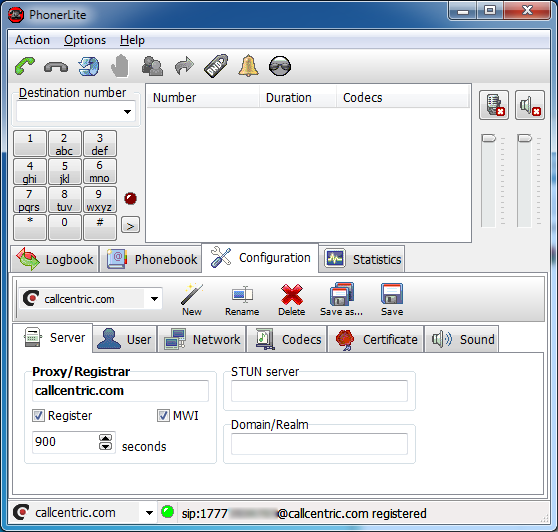Open the Codecs settings tab

click(x=287, y=339)
